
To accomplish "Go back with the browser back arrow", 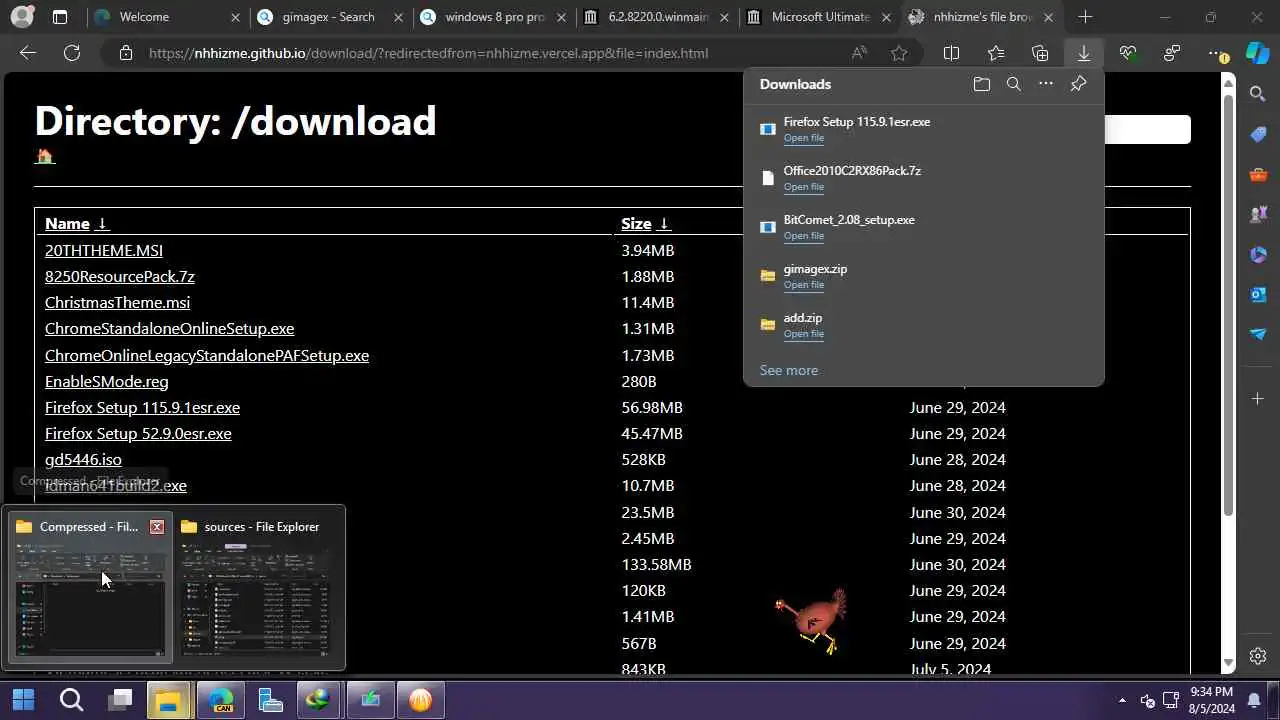I will click(28, 53).
